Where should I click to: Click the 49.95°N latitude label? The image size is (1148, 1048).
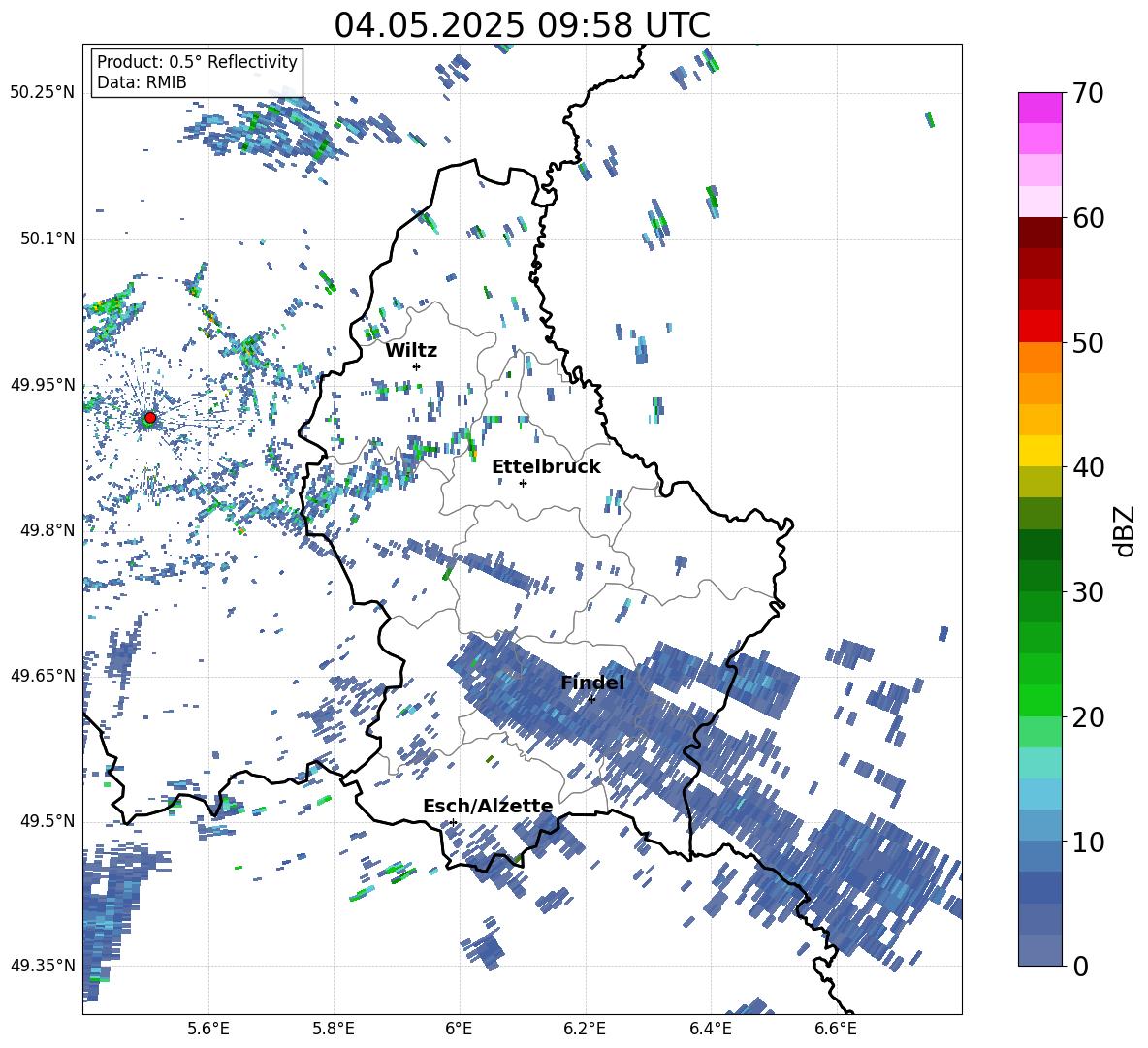click(x=43, y=384)
